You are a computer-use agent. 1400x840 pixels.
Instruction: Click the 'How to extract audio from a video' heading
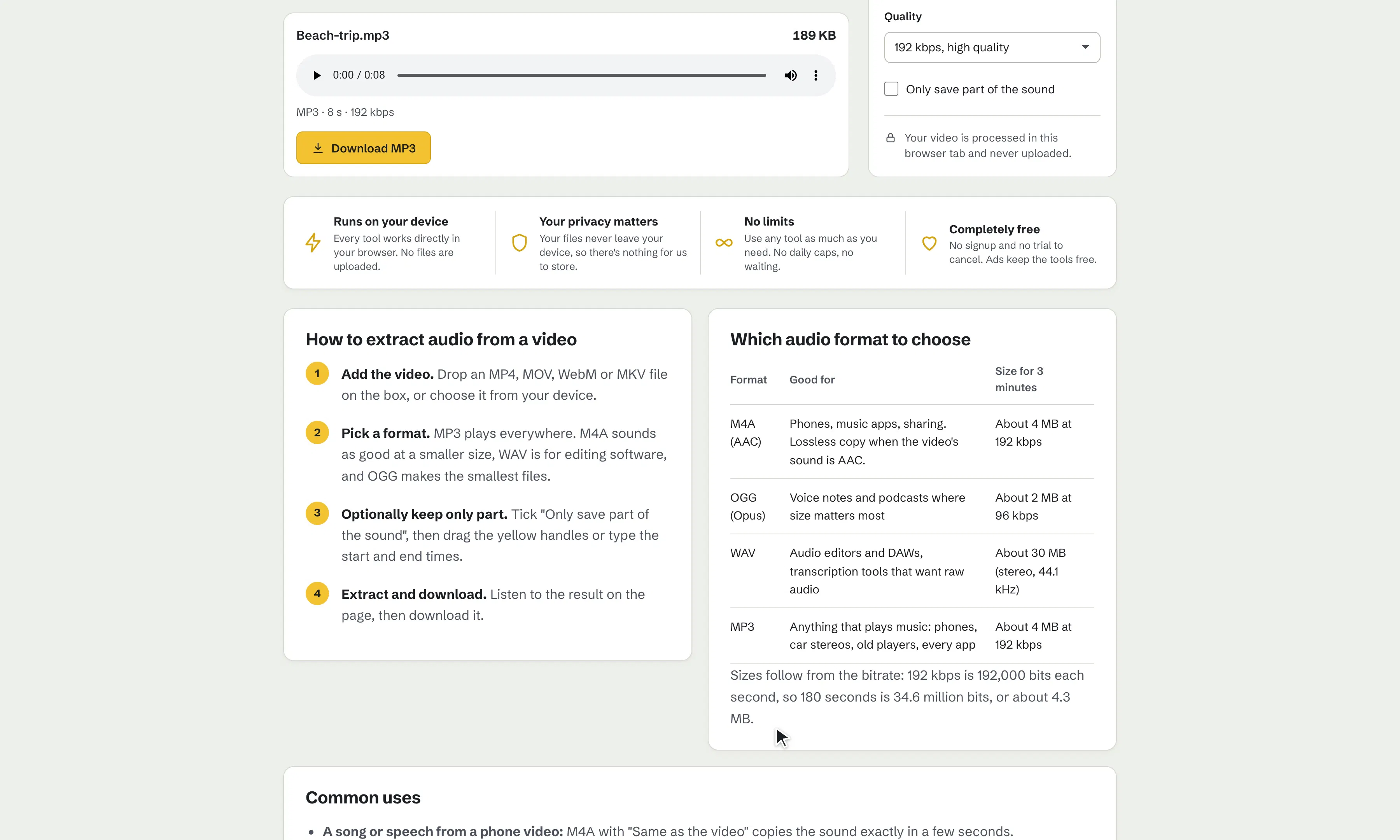441,339
